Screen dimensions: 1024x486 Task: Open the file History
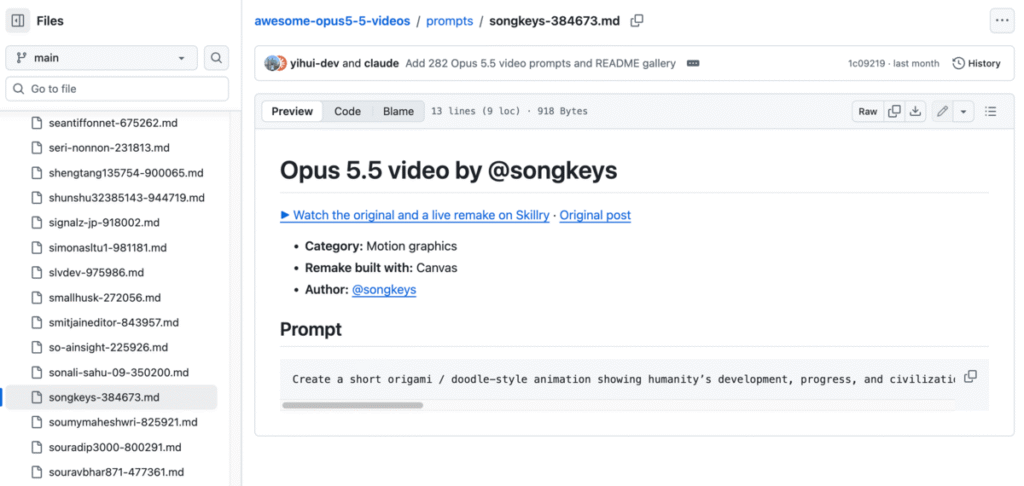click(x=976, y=63)
